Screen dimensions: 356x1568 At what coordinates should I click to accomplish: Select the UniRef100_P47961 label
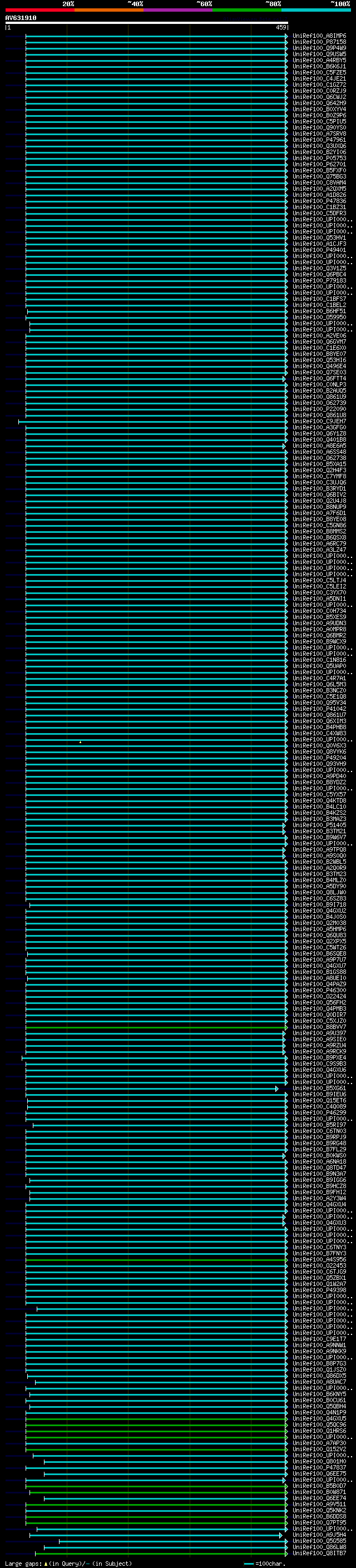[x=319, y=140]
